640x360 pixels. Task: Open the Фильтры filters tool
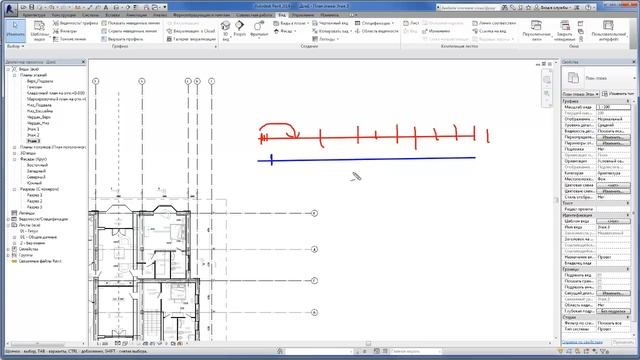(x=65, y=31)
